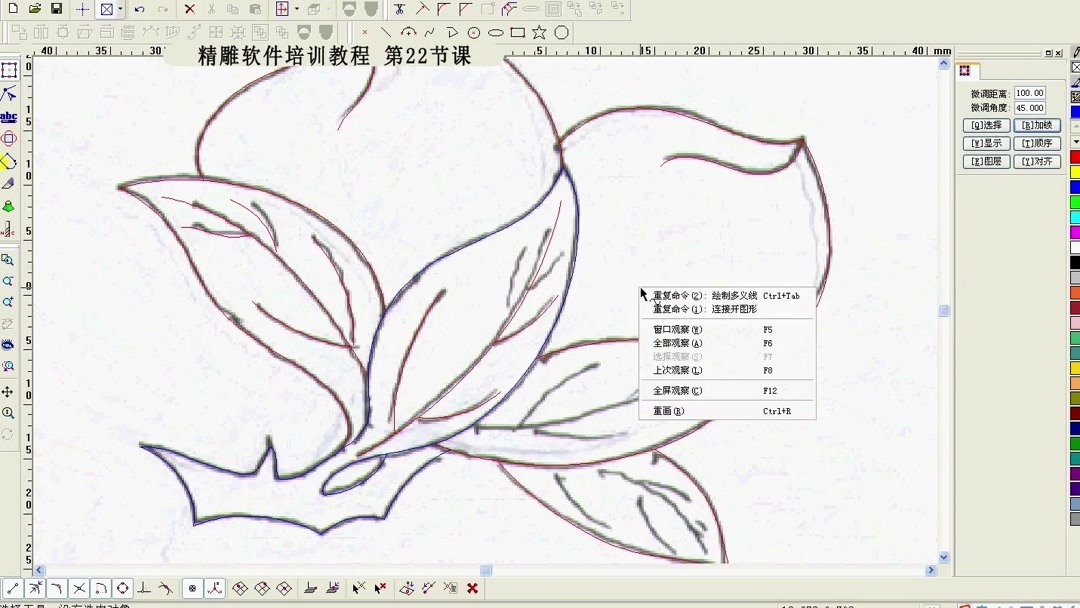The height and width of the screenshot is (608, 1080).
Task: Select the node editing arrow tool
Action: (x=10, y=93)
